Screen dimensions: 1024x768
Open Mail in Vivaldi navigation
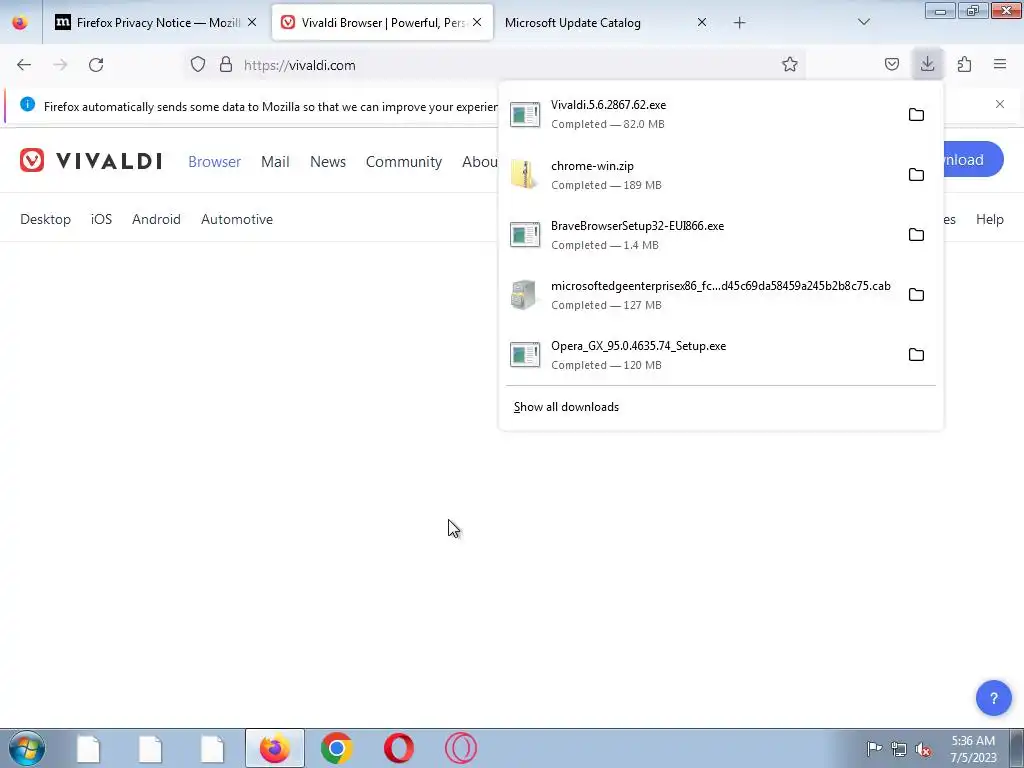275,161
